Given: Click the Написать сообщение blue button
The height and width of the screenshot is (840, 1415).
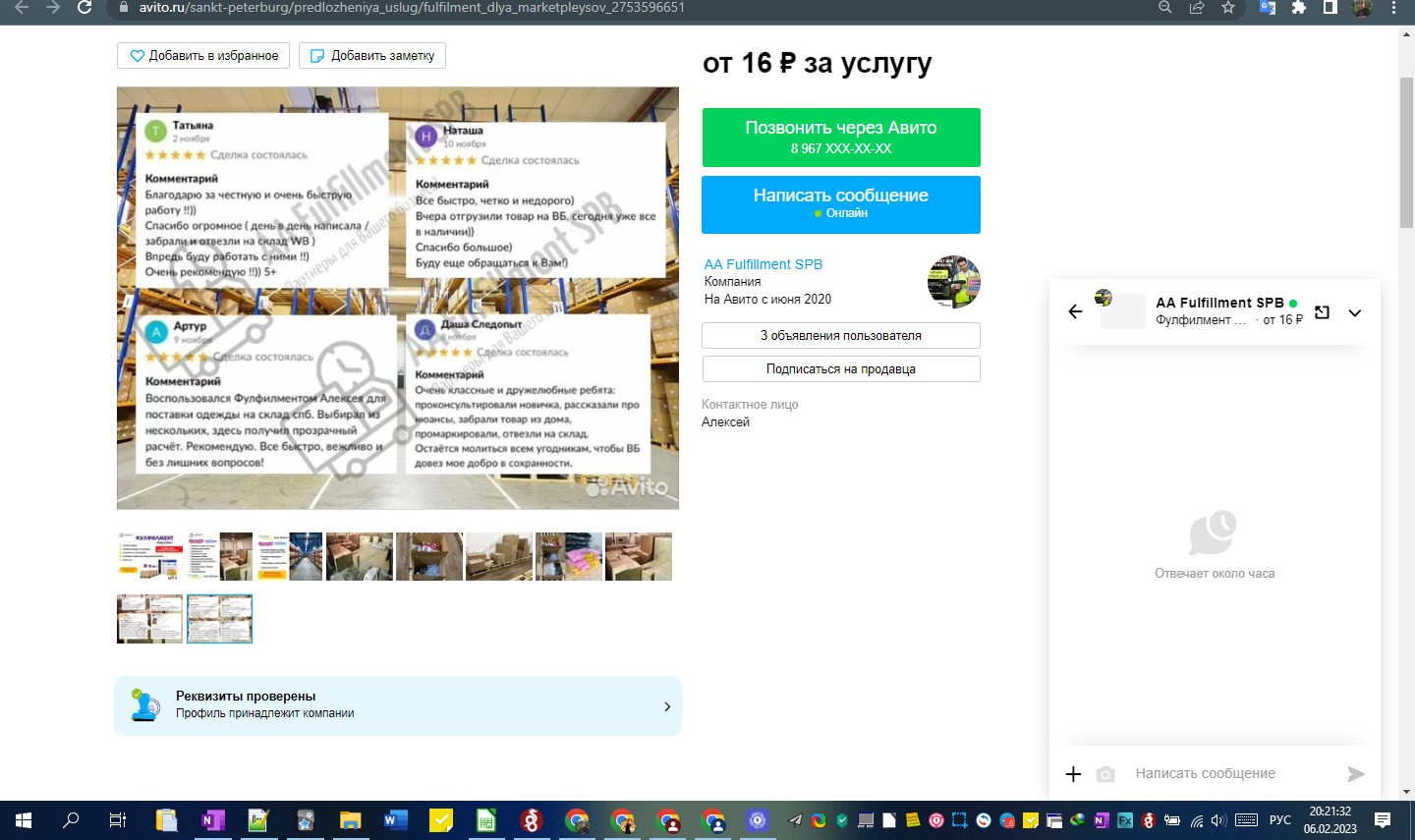Looking at the screenshot, I should point(841,204).
